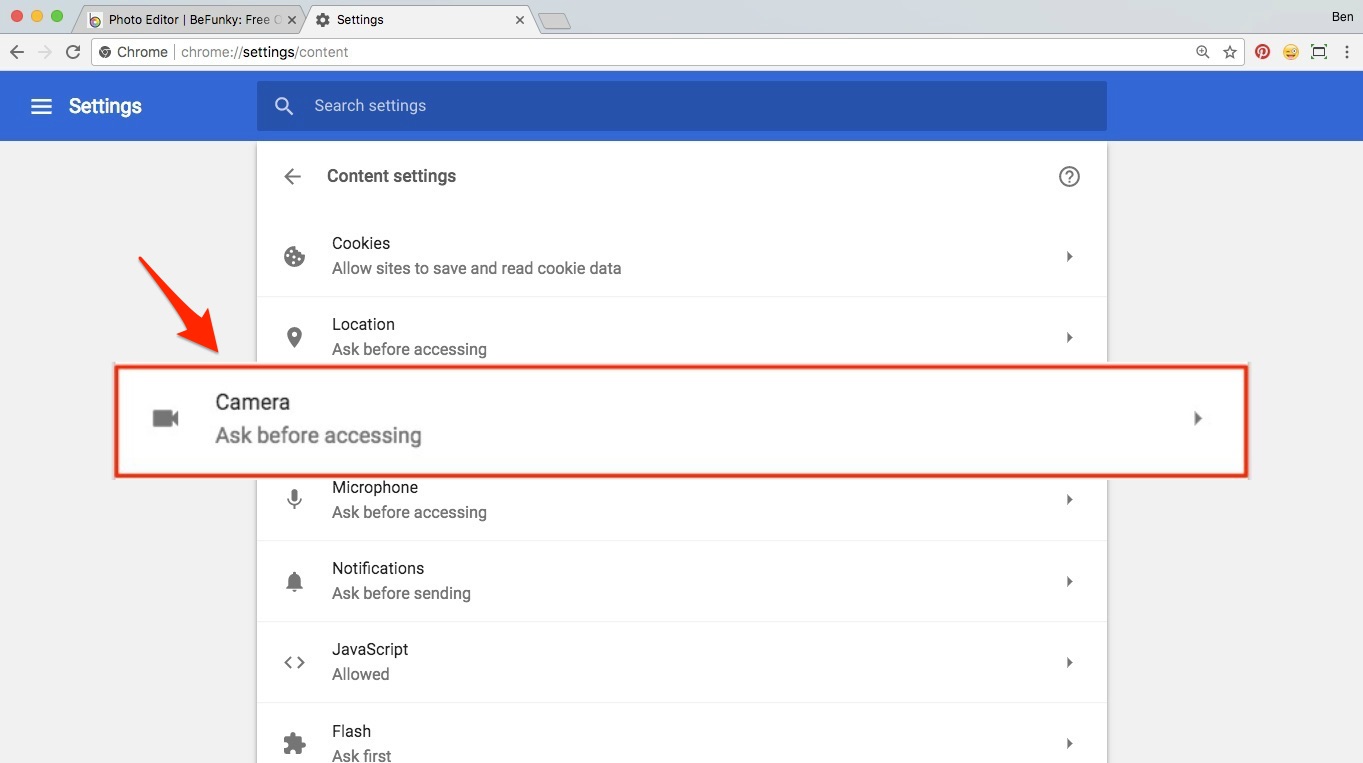Click the Chrome icon in the address bar
The height and width of the screenshot is (763, 1363).
[105, 52]
